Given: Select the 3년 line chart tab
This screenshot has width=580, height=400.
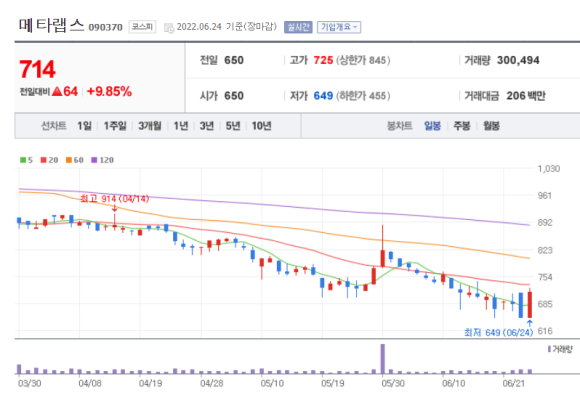Looking at the screenshot, I should (207, 126).
